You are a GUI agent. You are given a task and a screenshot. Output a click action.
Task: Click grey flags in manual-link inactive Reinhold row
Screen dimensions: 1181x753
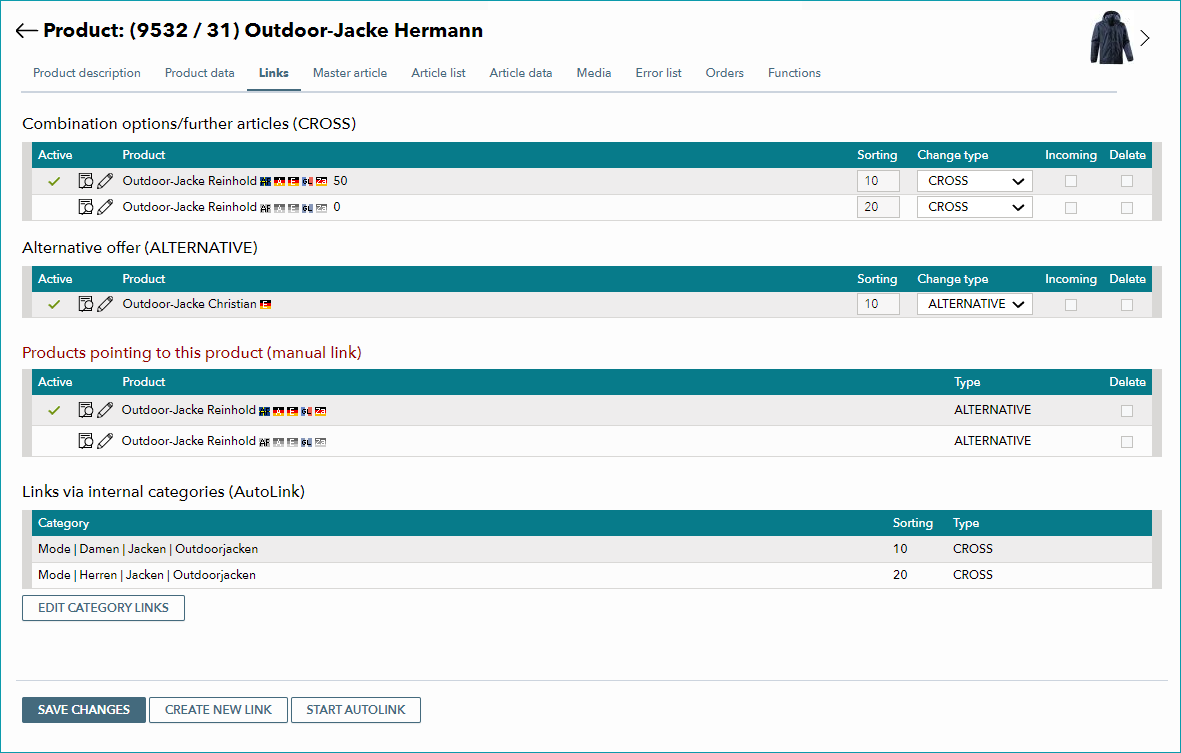tap(292, 442)
